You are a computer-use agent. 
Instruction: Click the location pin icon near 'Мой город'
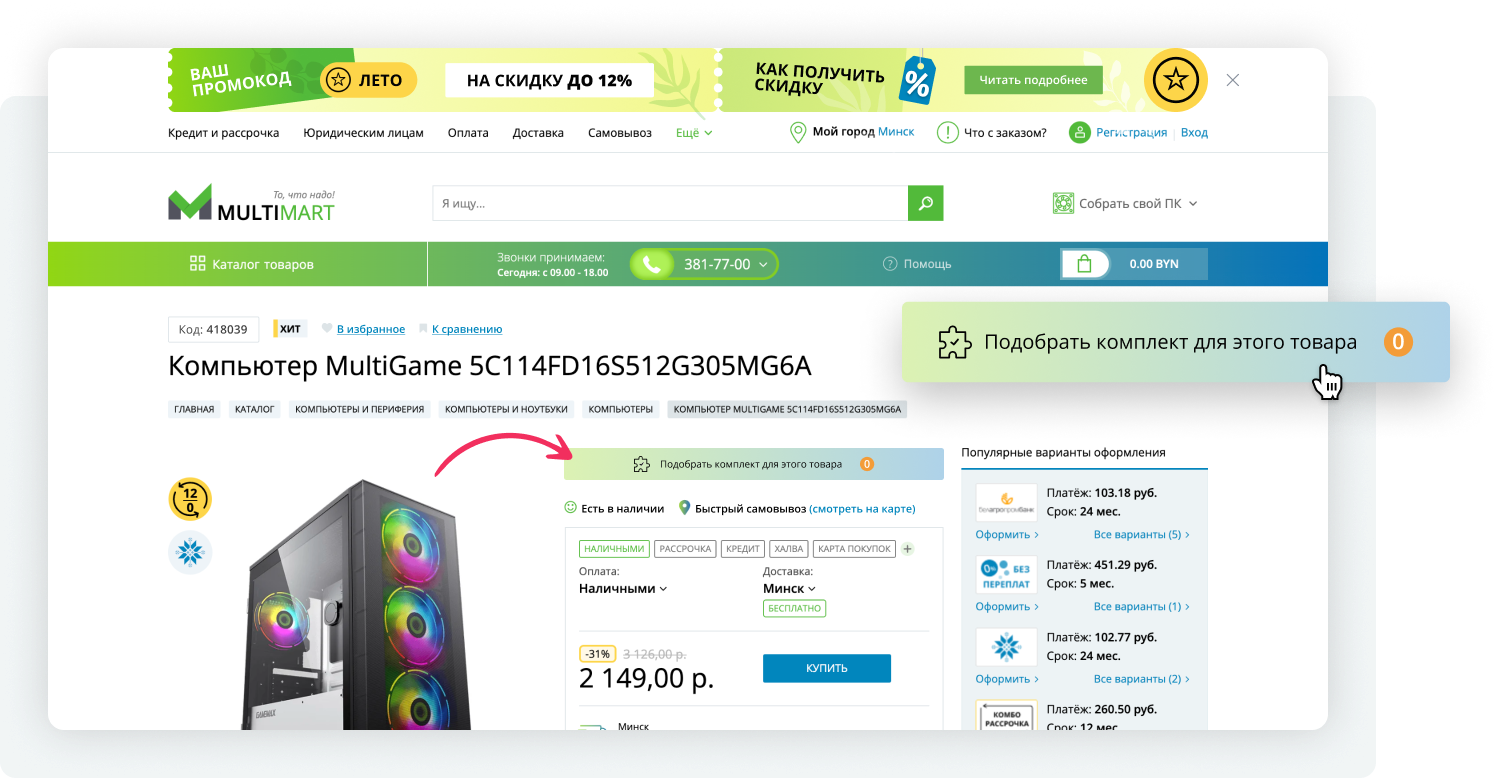(798, 132)
